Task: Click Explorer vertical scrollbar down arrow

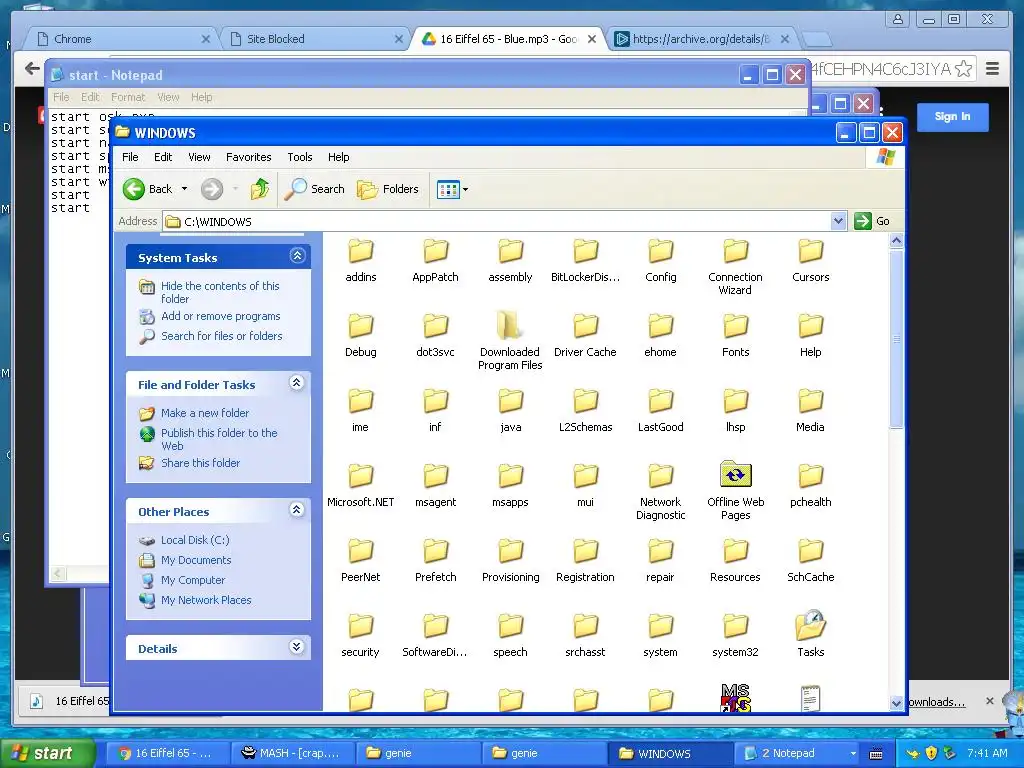Action: point(897,703)
